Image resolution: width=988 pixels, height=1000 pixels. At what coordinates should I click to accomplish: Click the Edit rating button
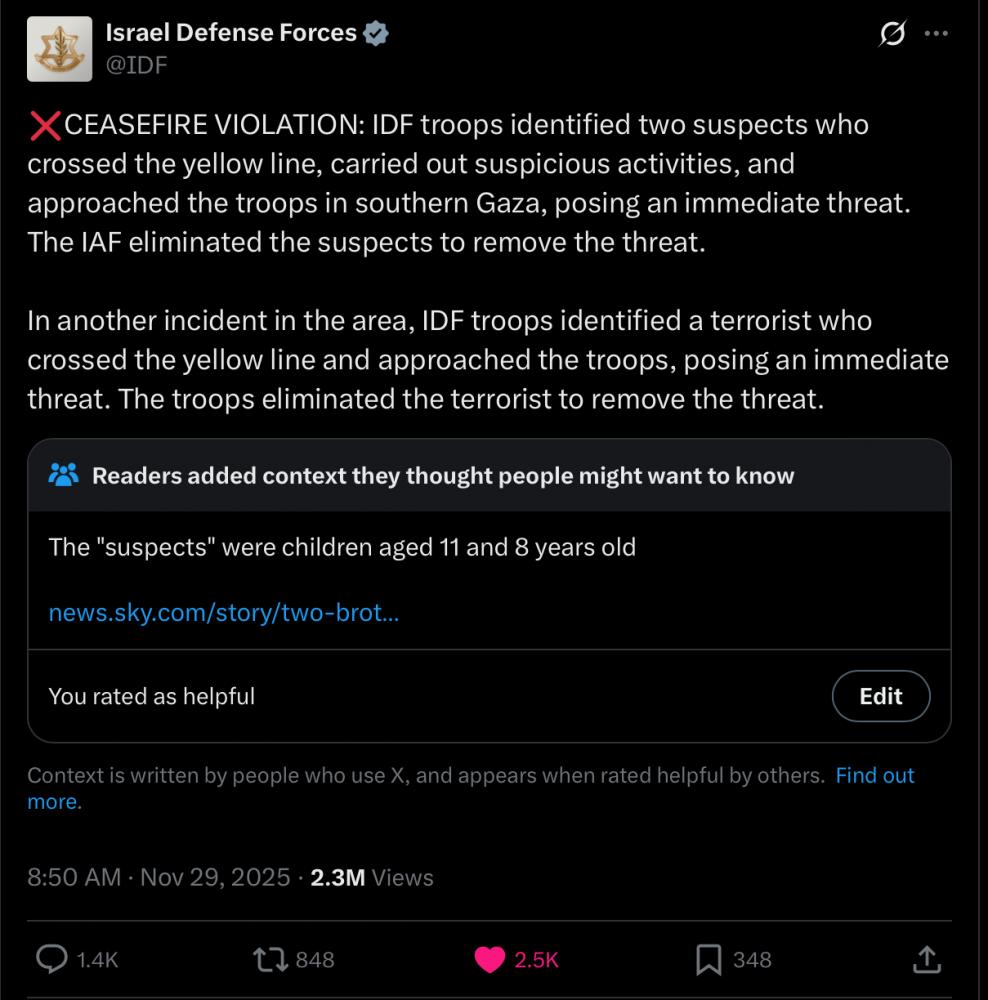[x=880, y=696]
